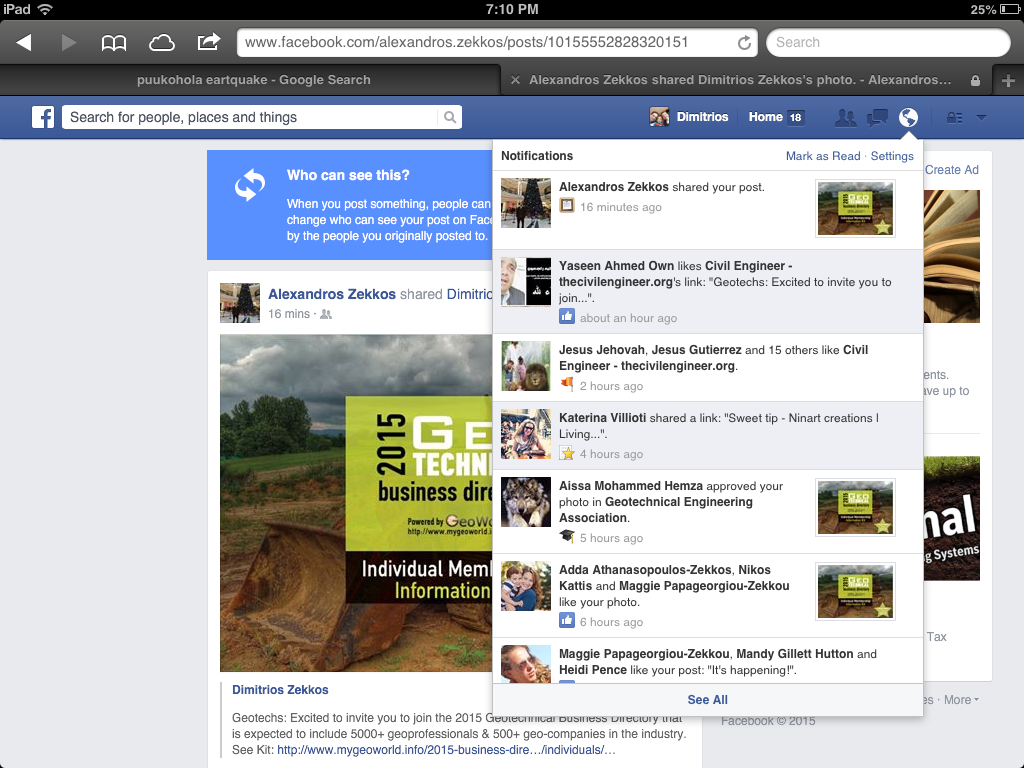This screenshot has height=768, width=1024.
Task: Click thumbnail in the 16 minutes ago notification
Action: tap(856, 208)
